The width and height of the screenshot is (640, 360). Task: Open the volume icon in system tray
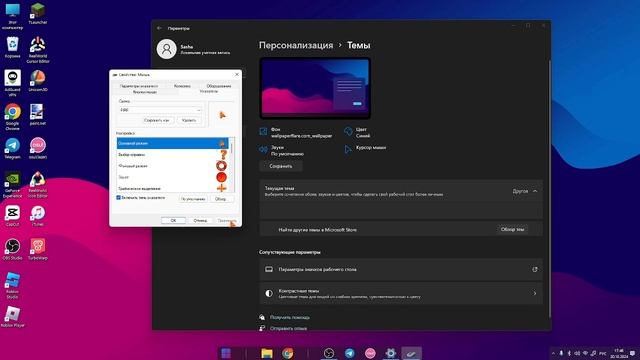point(577,353)
